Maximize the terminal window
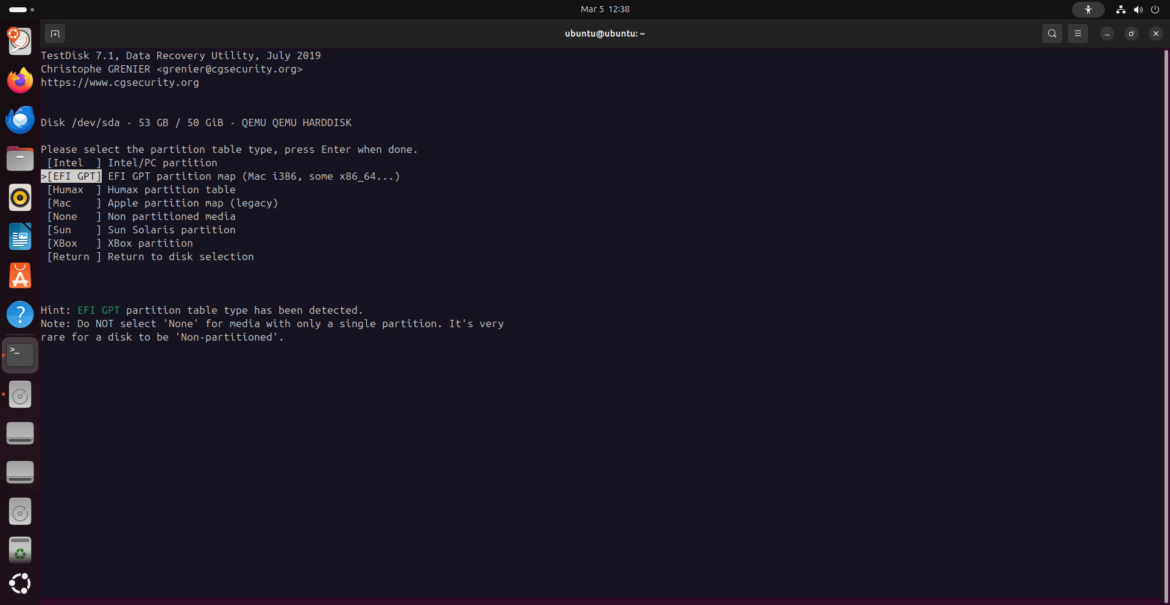Viewport: 1170px width, 605px height. pos(1131,34)
